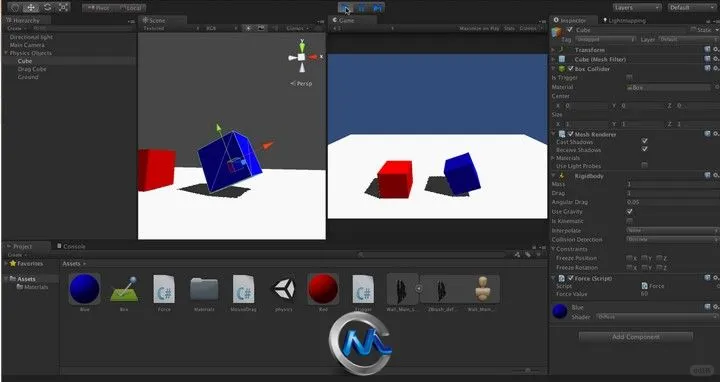Collapse the Physics Objects group in Hierarchy

(6, 53)
